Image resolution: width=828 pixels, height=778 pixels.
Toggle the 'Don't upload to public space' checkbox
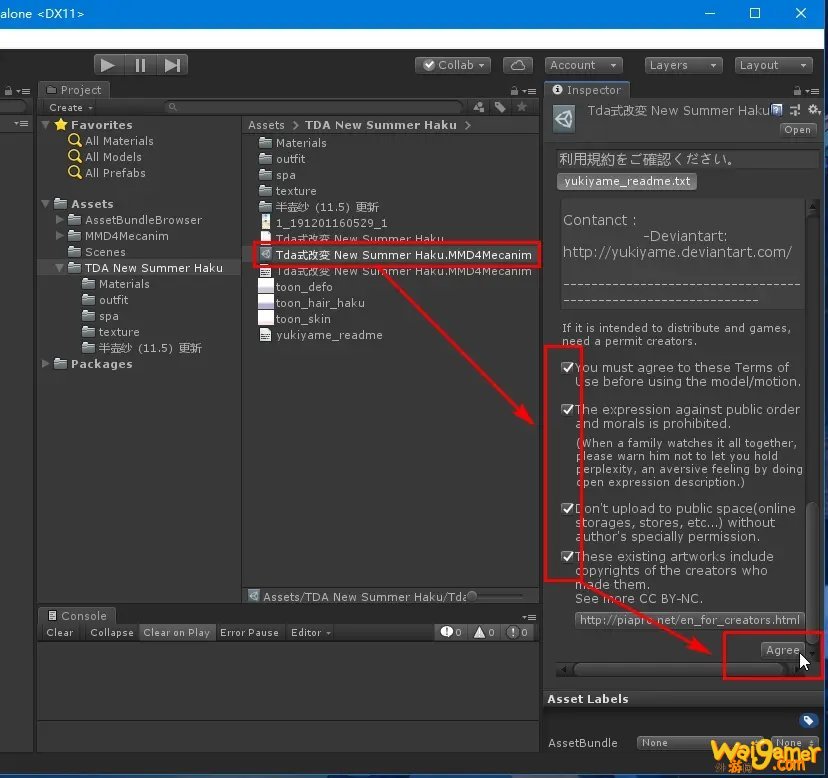(x=568, y=508)
